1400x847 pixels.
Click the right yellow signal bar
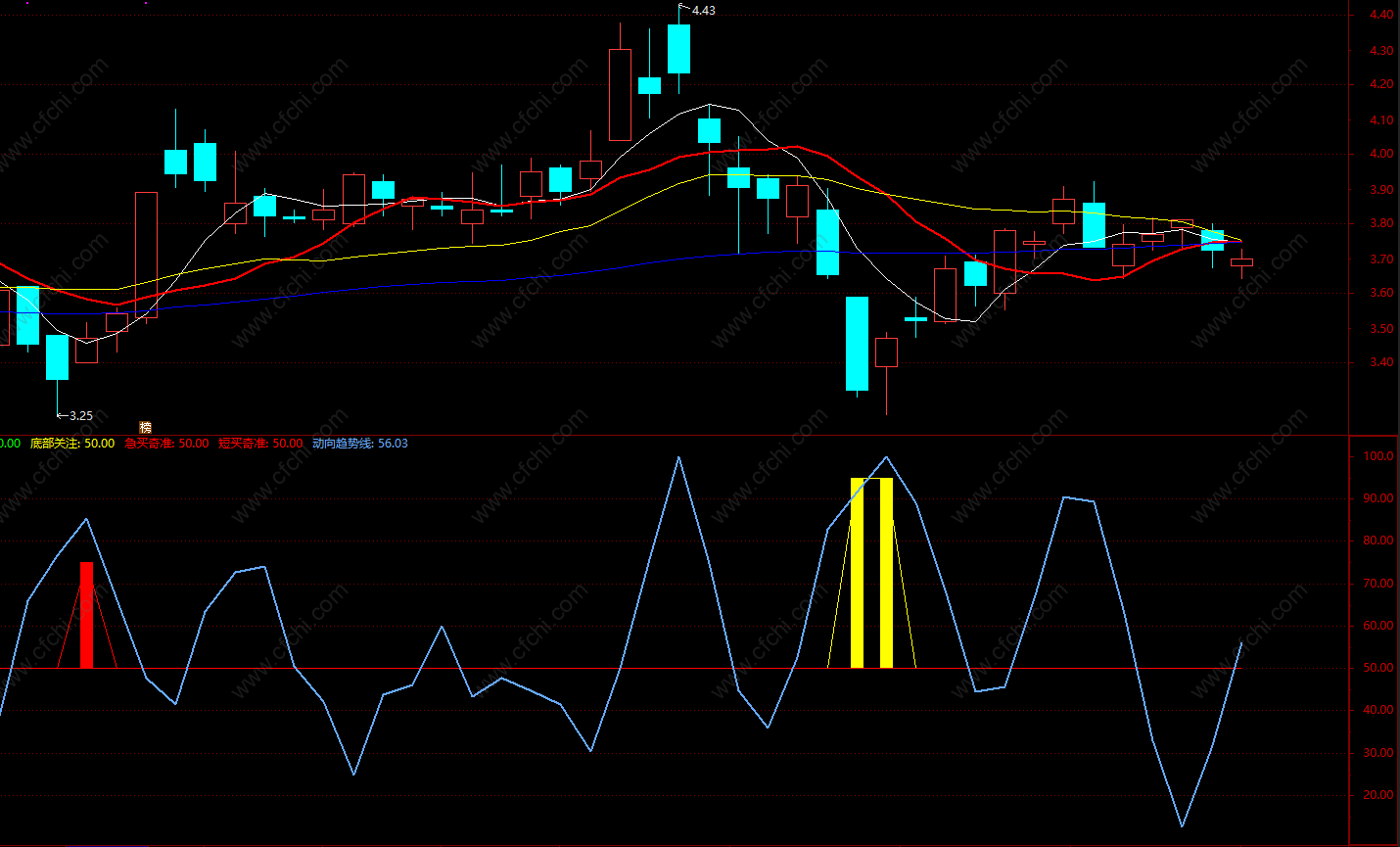[x=886, y=573]
